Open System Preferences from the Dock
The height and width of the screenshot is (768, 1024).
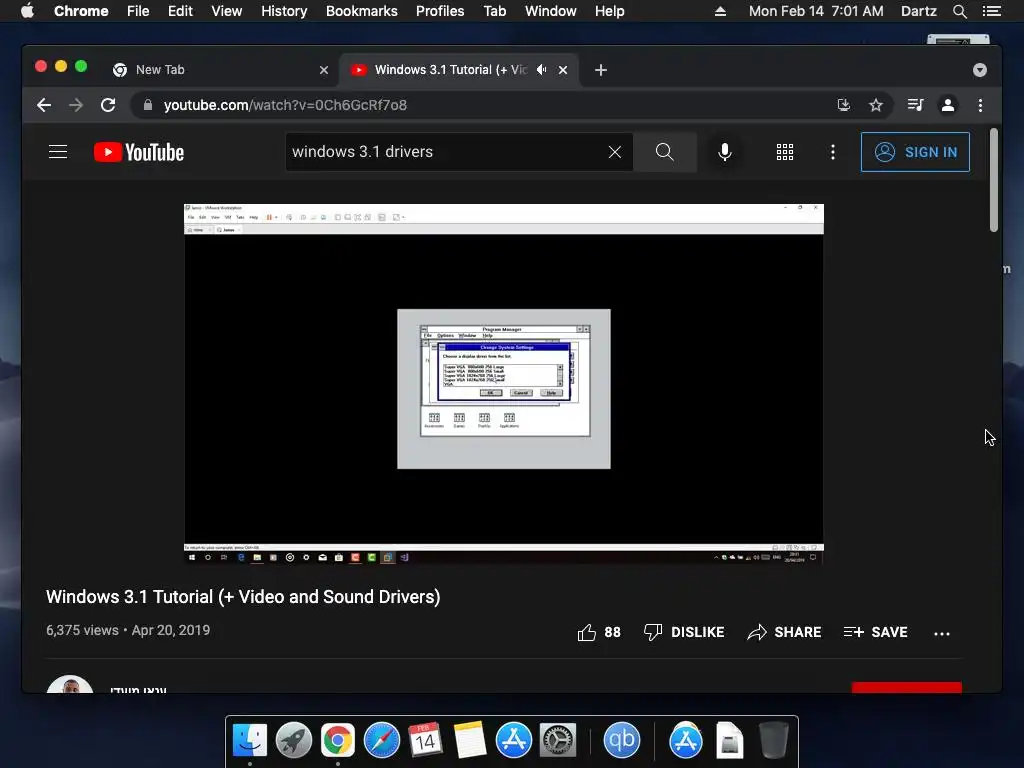coord(558,740)
